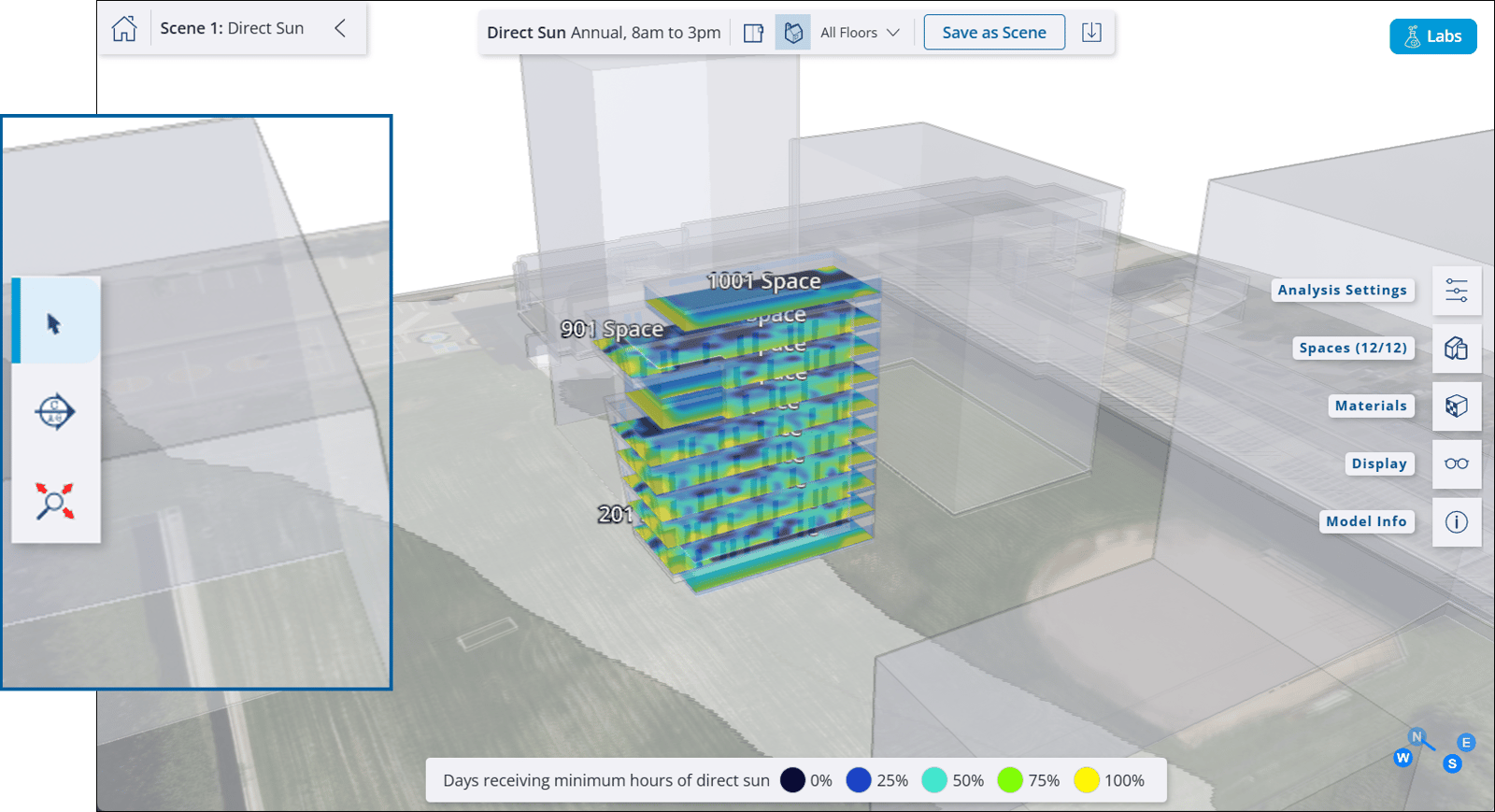Click the Save as Scene button
This screenshot has width=1495, height=812.
(x=994, y=33)
